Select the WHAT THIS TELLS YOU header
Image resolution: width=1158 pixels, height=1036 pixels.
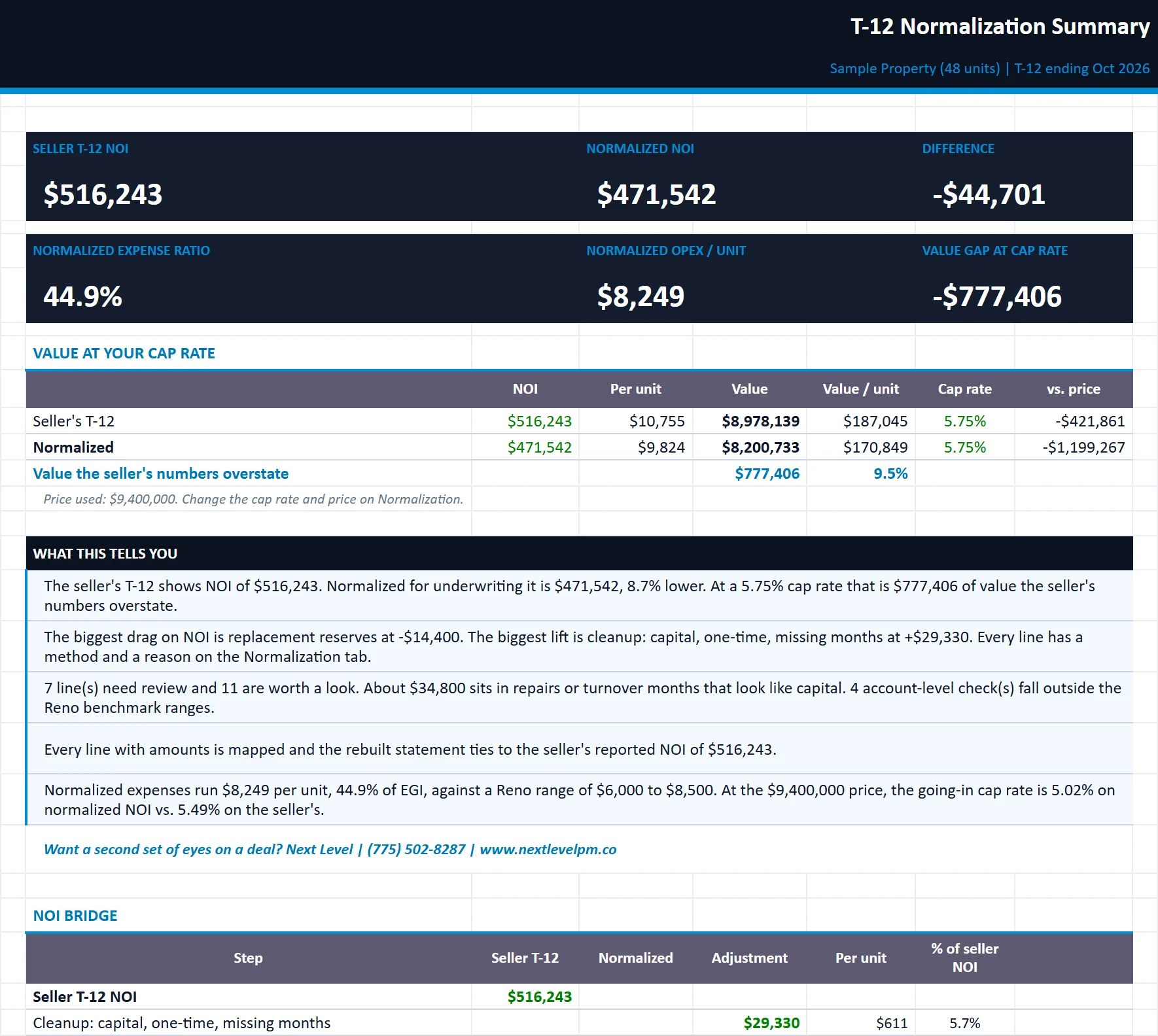coord(105,553)
